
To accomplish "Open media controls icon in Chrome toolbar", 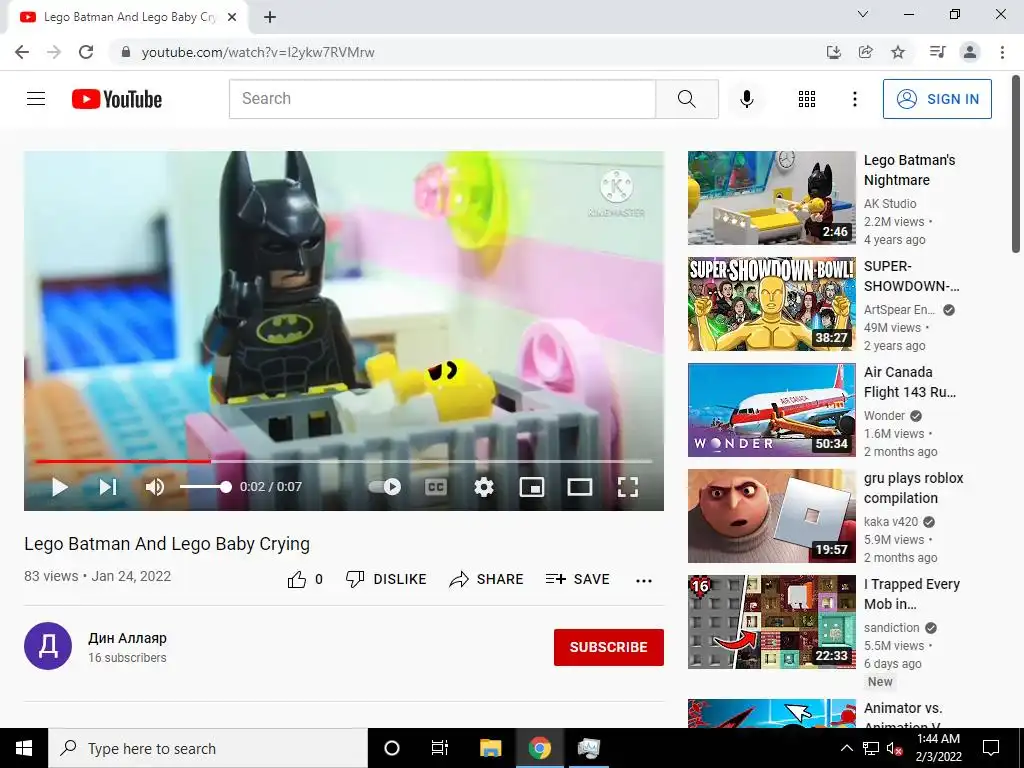I will pyautogui.click(x=938, y=52).
